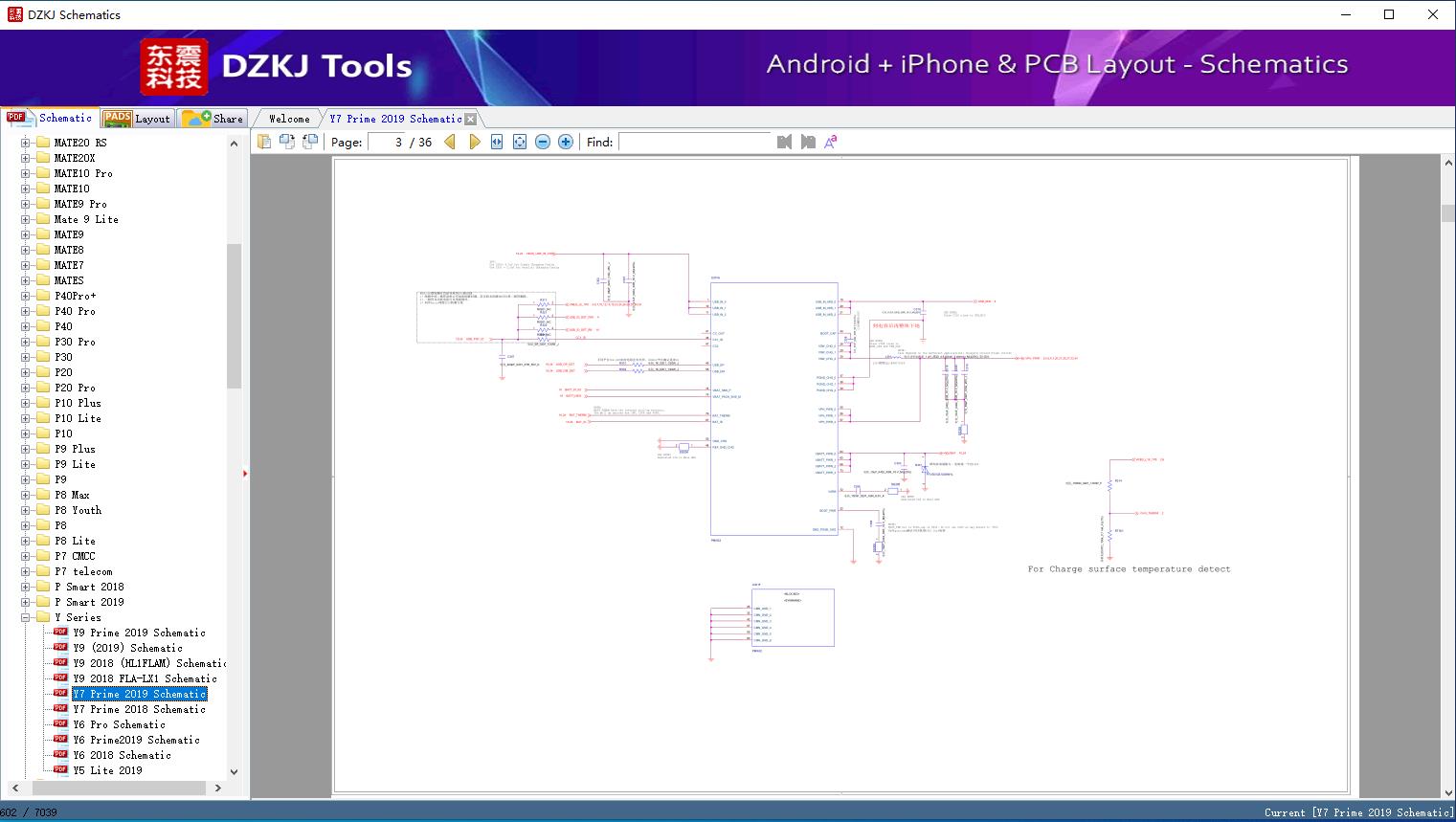Zoom out with the minus icon
Screen dimensions: 1456x822
coord(543,142)
